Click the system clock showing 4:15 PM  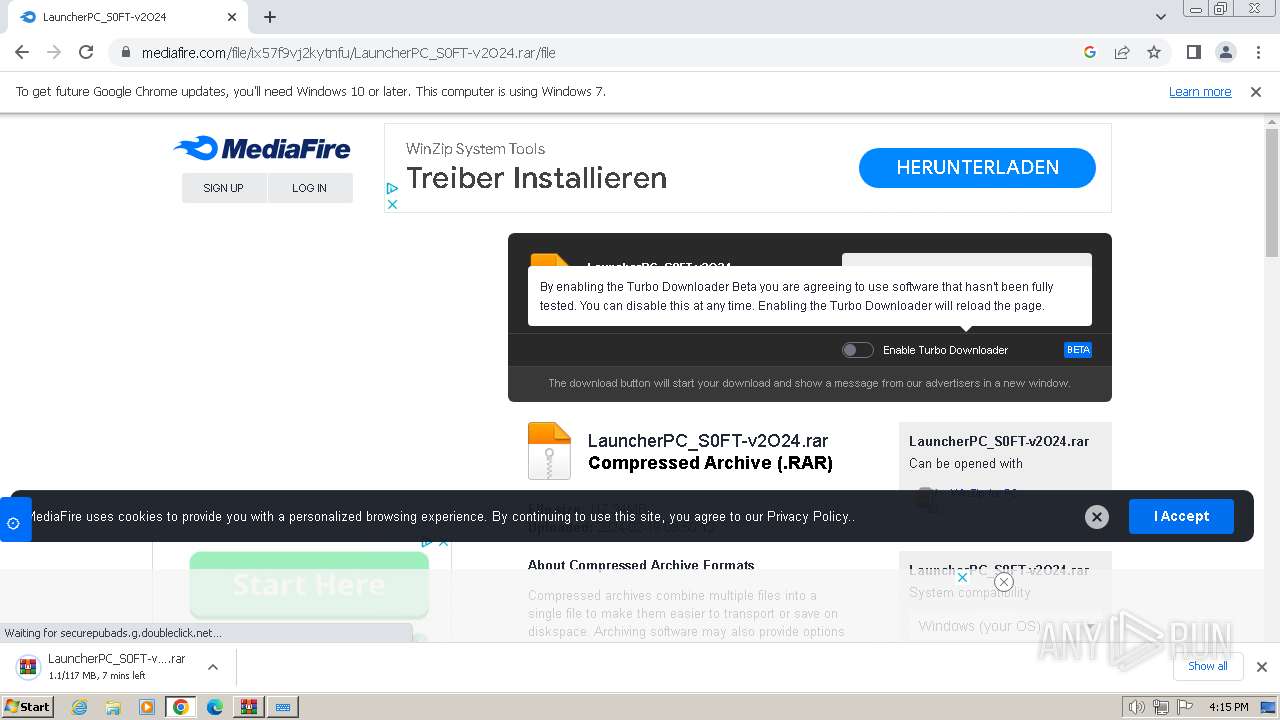[x=1229, y=707]
